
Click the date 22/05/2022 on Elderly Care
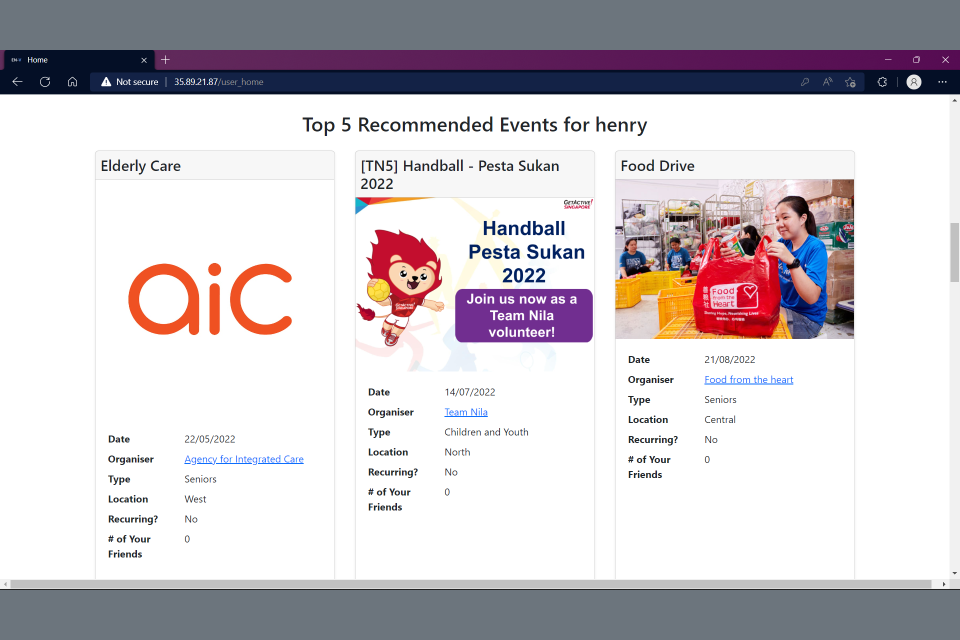[209, 439]
